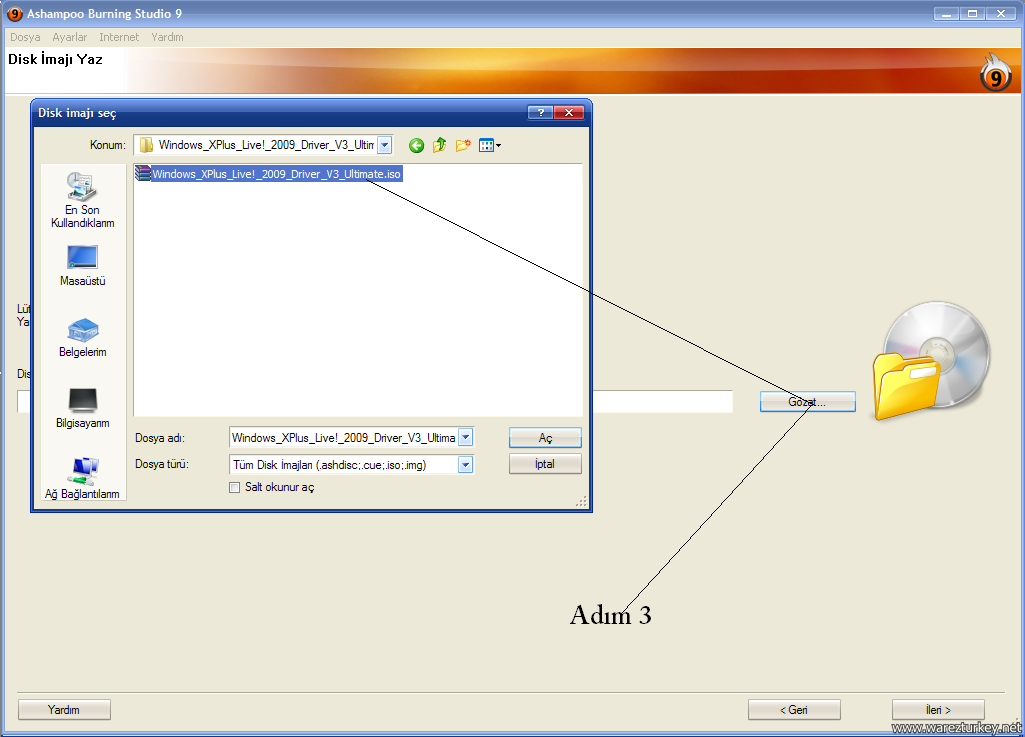The height and width of the screenshot is (737, 1025).
Task: Click the green back arrow icon
Action: (x=416, y=145)
